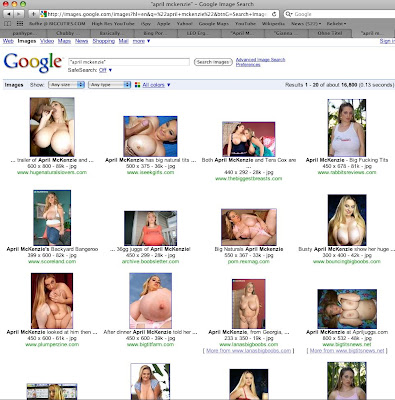Open the Beliebt bookmarks folder
The height and width of the screenshot is (400, 395).
(x=336, y=24)
